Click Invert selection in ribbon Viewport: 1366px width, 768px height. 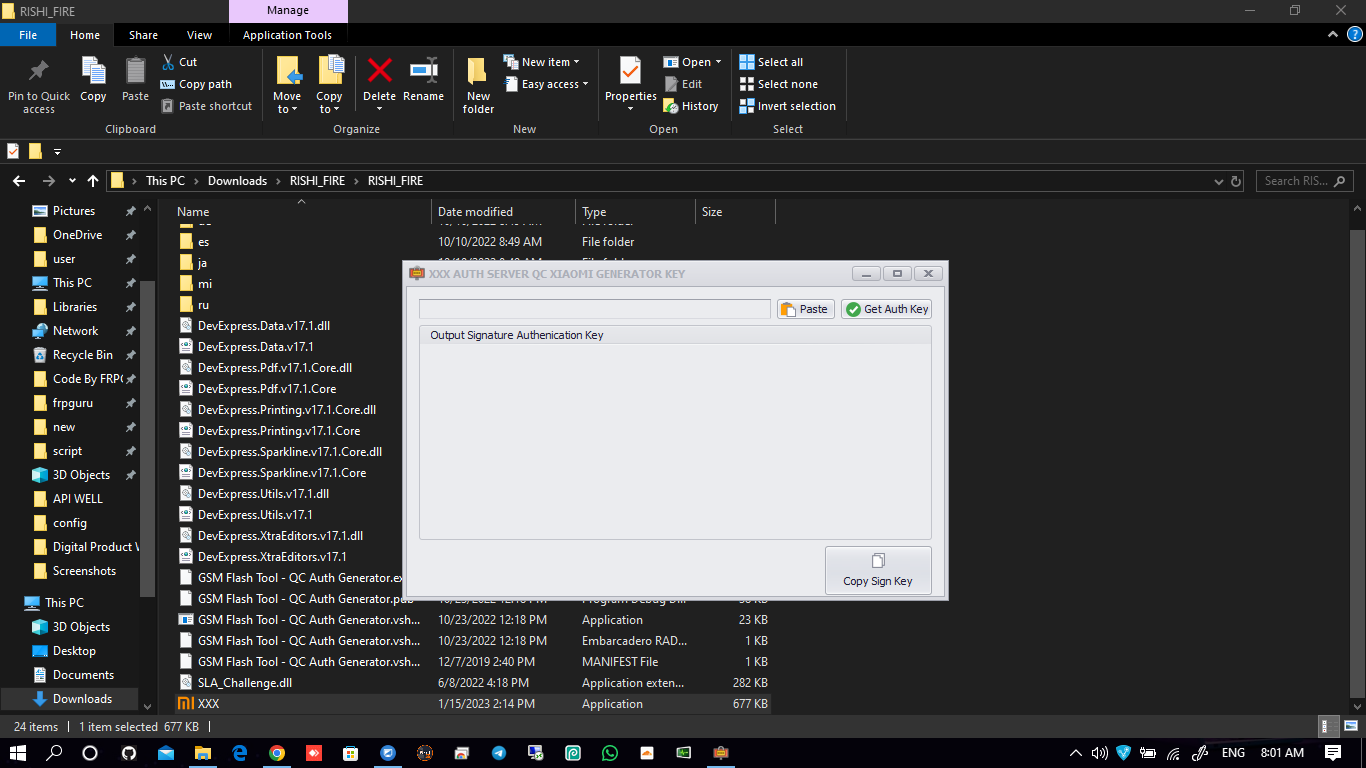click(787, 106)
